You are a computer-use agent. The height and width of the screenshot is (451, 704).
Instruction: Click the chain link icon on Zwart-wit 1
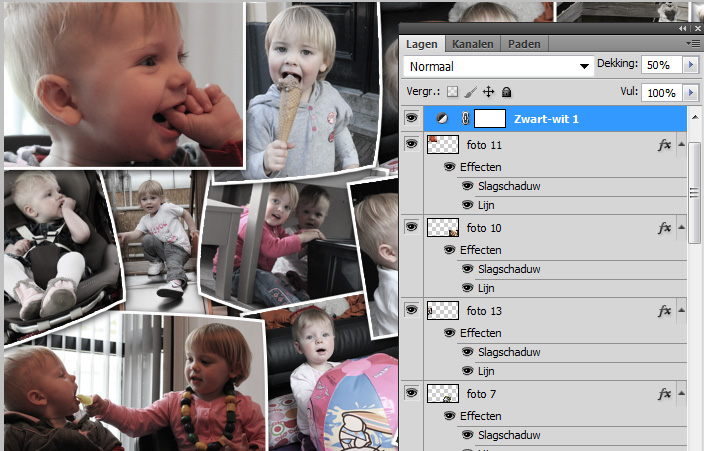[465, 119]
